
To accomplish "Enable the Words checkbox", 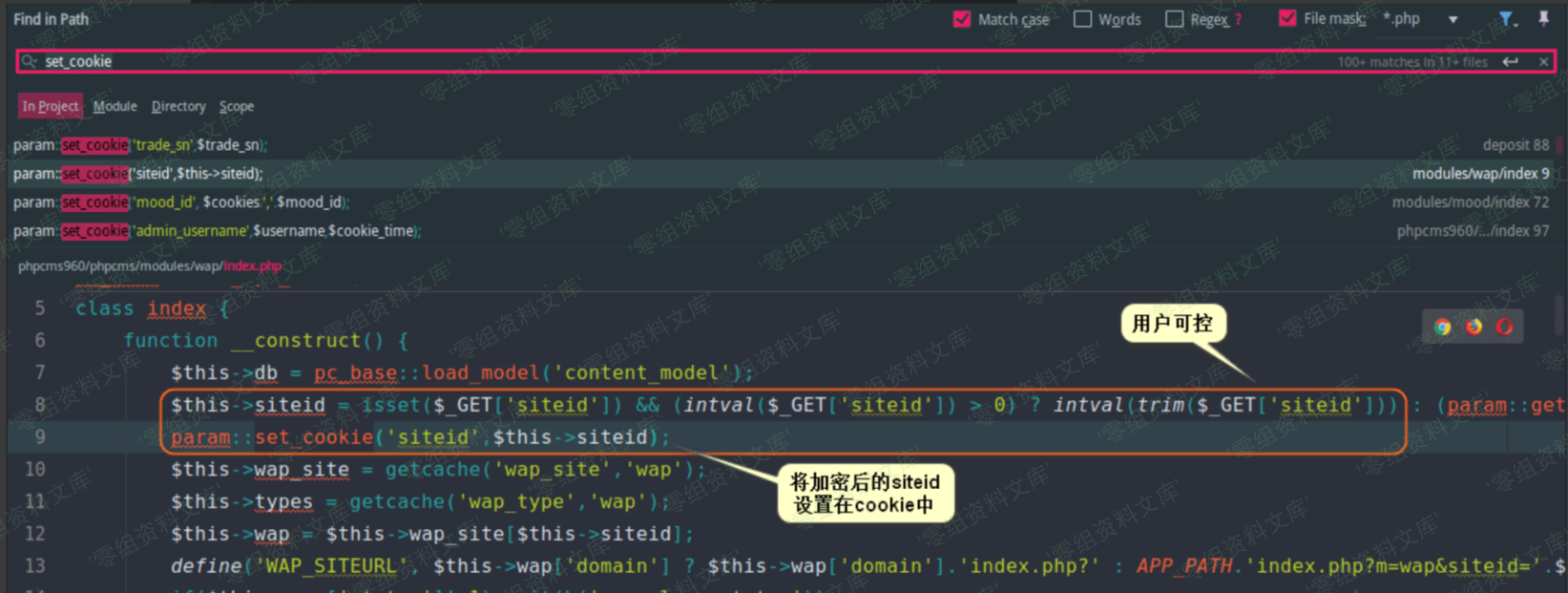I will pyautogui.click(x=1082, y=19).
